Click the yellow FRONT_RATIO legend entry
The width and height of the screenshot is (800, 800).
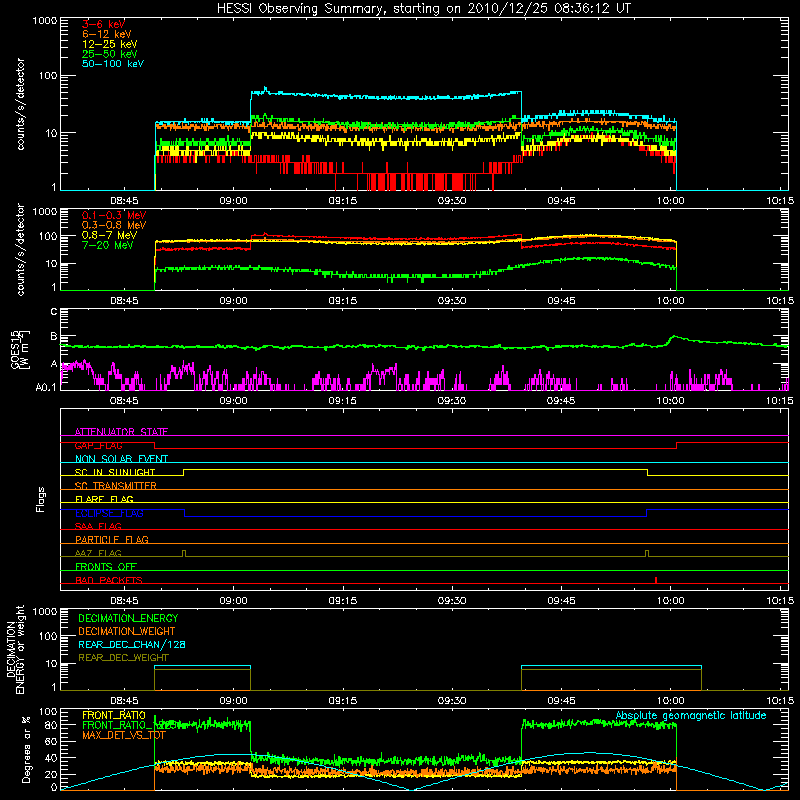point(114,715)
